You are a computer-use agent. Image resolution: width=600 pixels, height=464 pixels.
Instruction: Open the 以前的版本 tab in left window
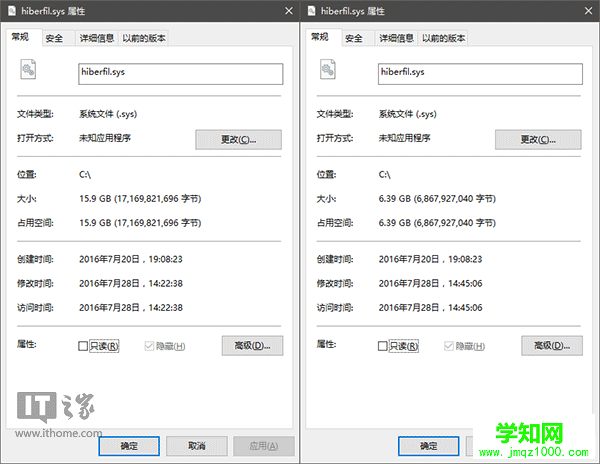[x=144, y=38]
